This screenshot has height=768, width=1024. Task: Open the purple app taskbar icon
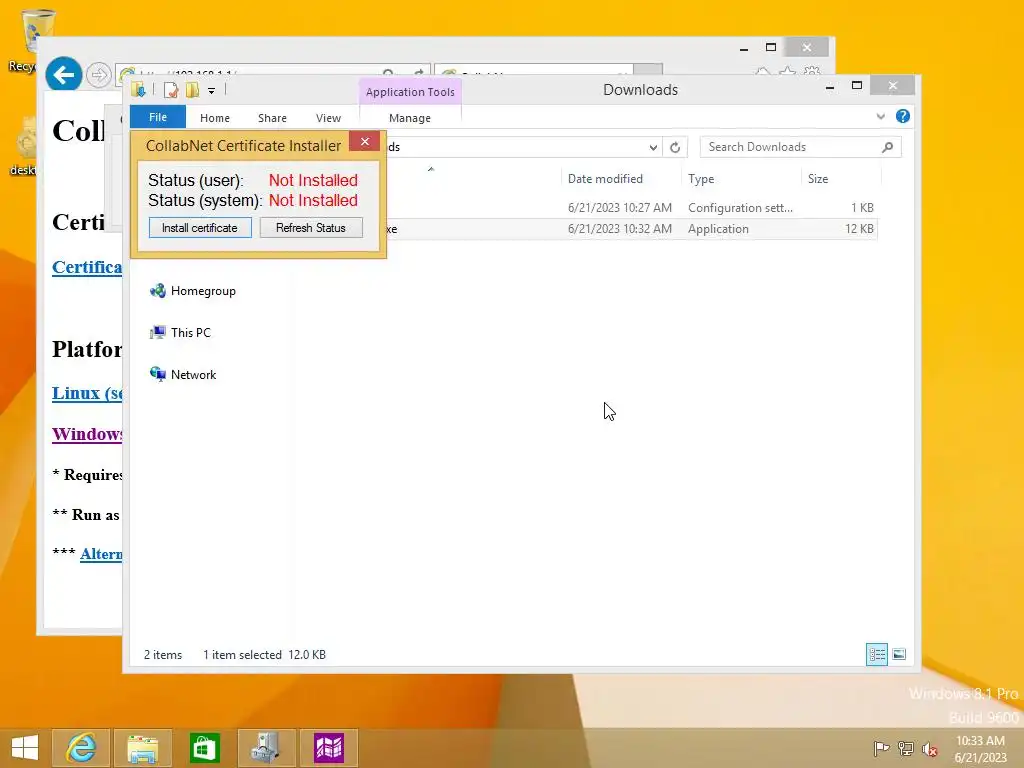[x=328, y=748]
